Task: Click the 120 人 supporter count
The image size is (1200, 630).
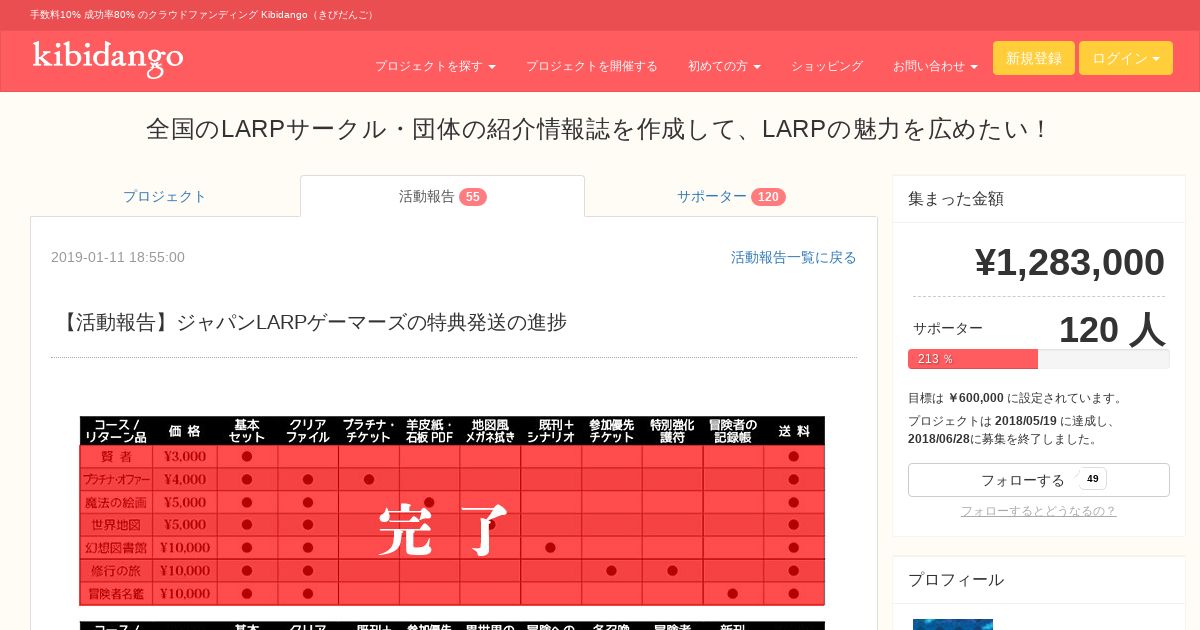Action: 1112,329
